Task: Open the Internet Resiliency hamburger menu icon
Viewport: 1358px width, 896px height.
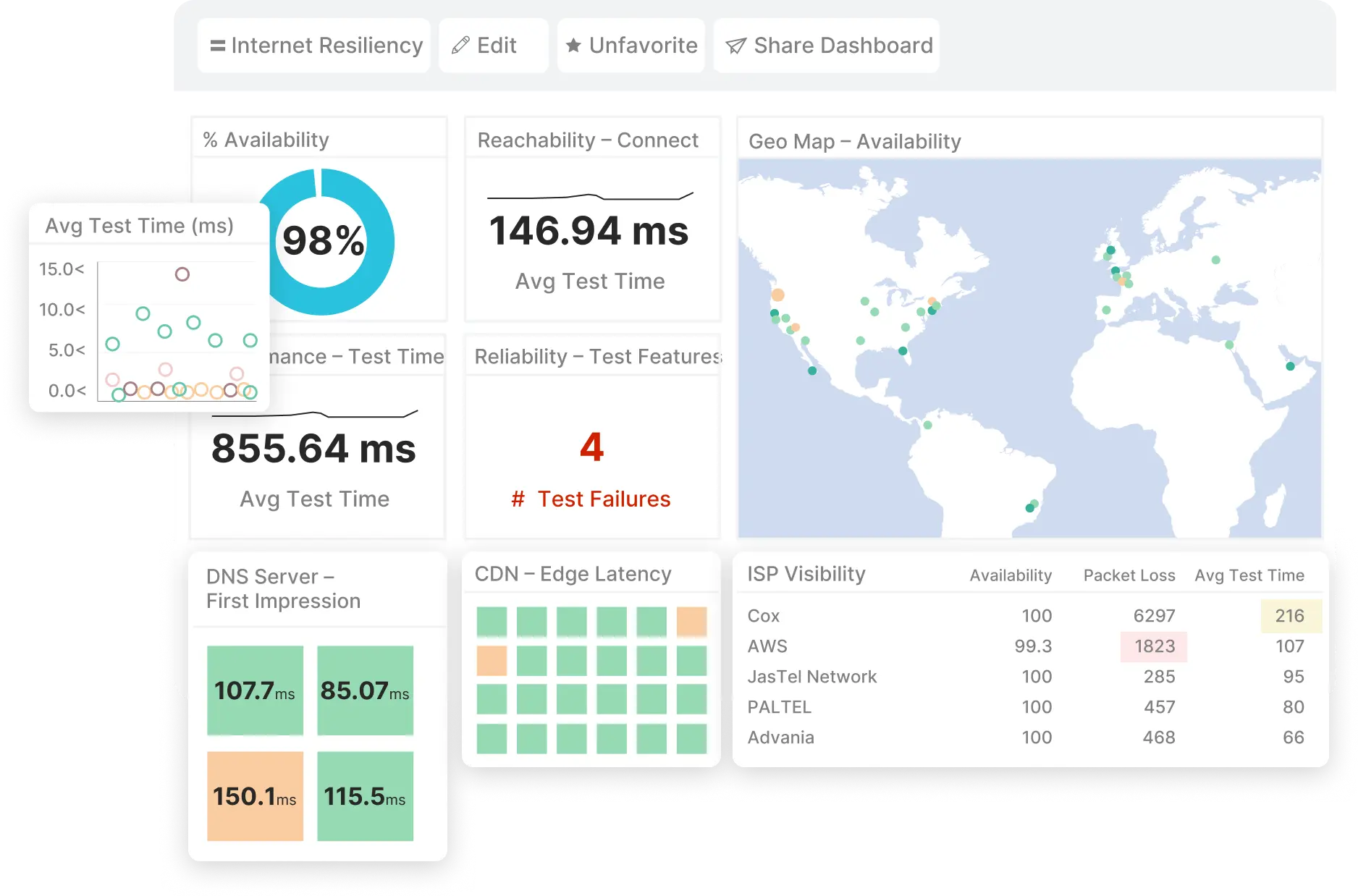Action: 217,46
